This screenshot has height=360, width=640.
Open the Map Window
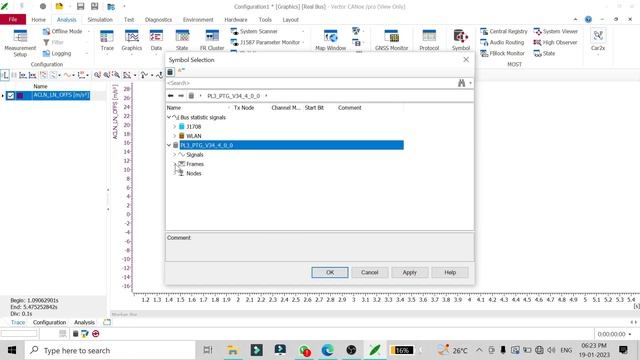(331, 40)
